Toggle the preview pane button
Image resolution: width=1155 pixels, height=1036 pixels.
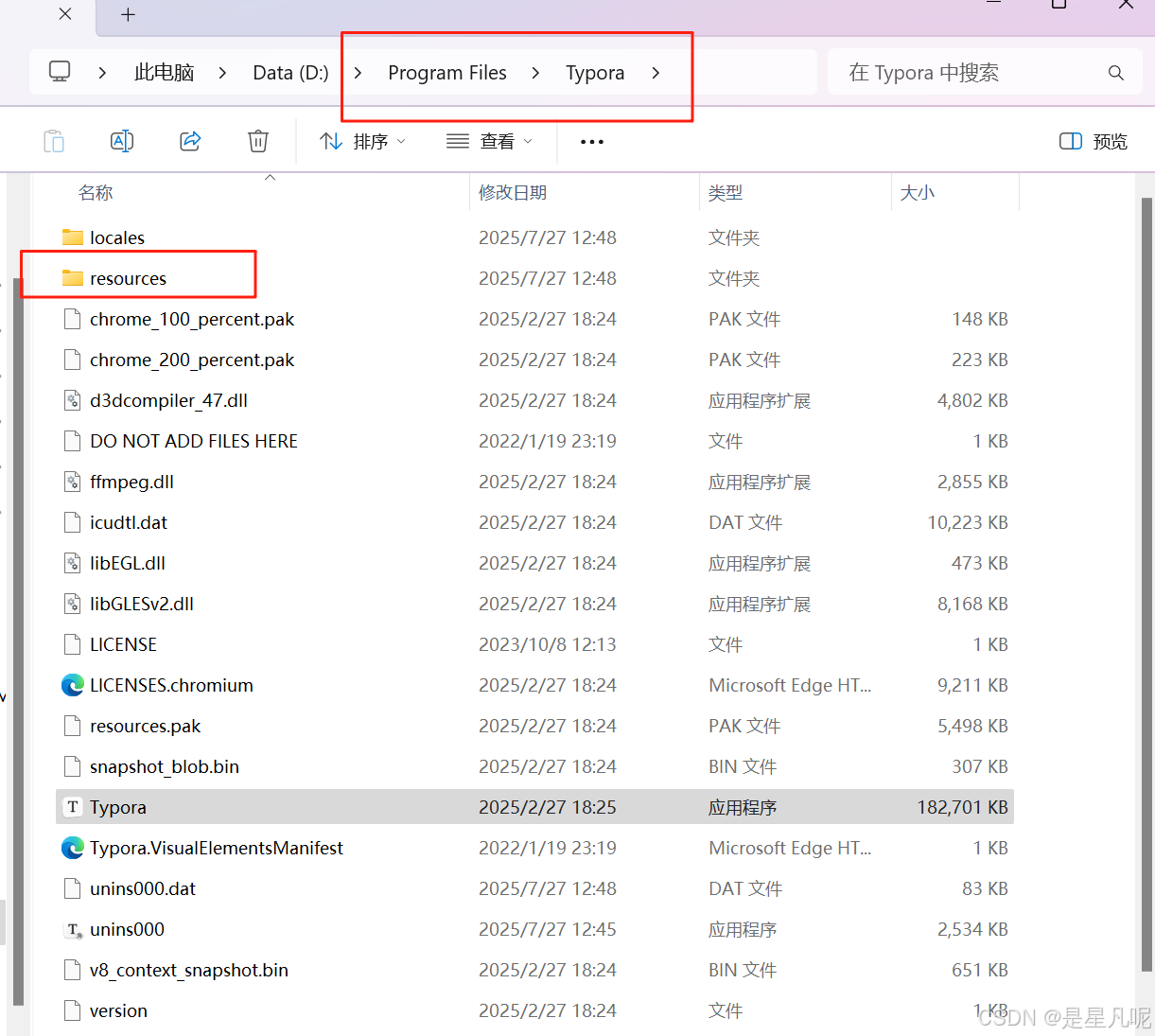point(1093,142)
